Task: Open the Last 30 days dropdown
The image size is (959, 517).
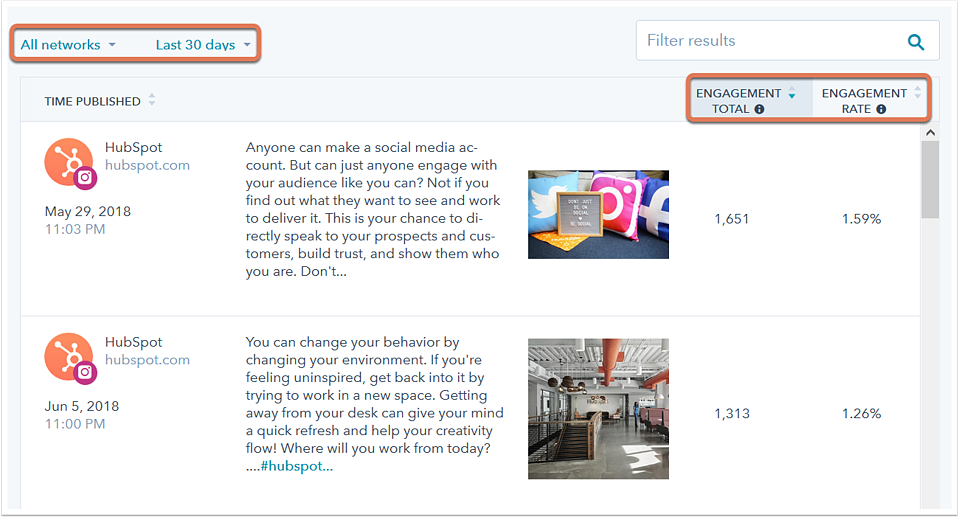Action: (x=203, y=45)
